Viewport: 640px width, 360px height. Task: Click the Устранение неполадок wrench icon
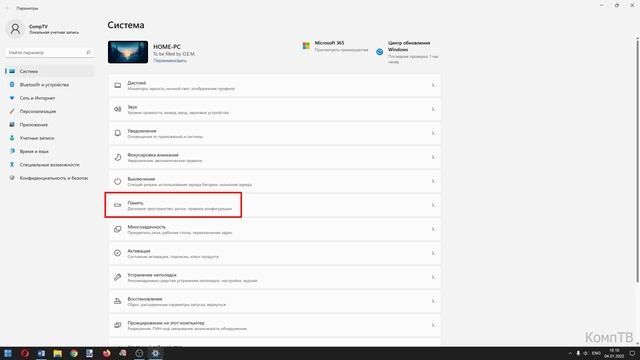[118, 277]
